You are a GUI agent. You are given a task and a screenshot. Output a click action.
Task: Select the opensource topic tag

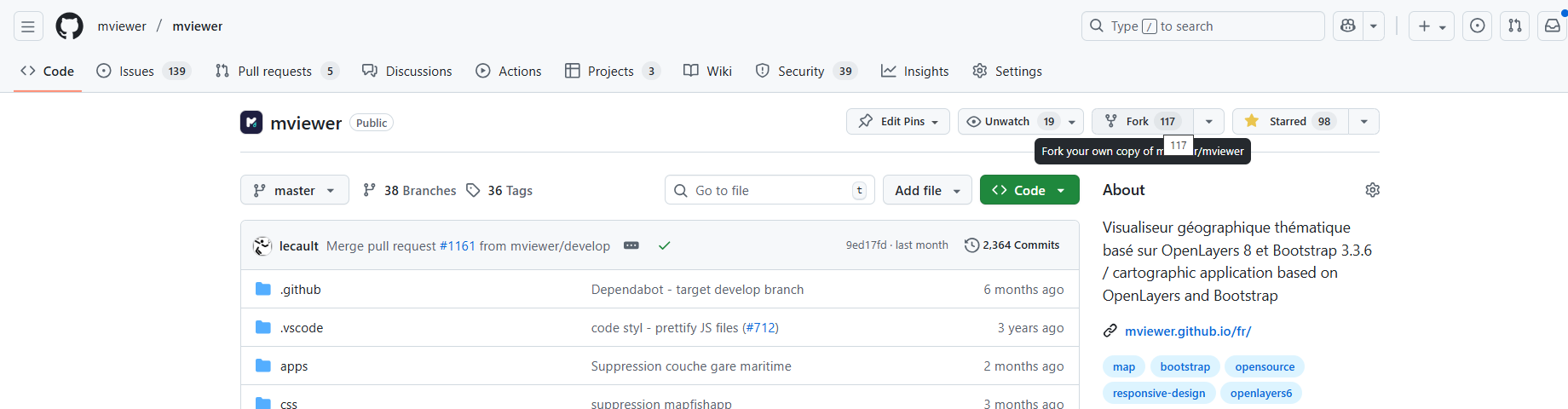(x=1265, y=367)
